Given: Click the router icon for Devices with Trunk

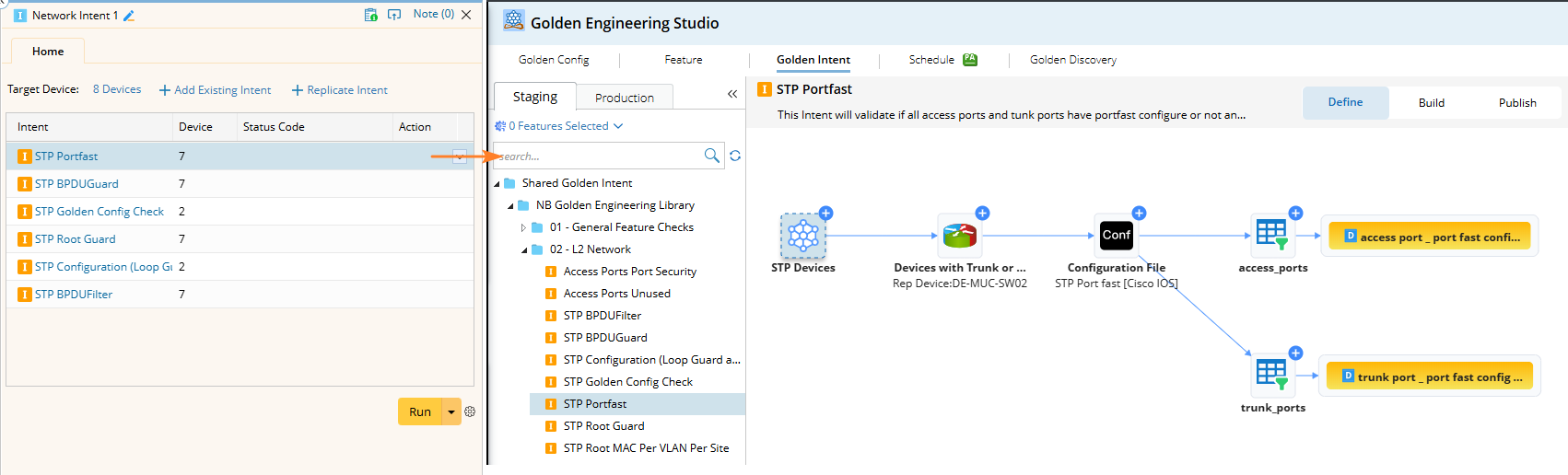Looking at the screenshot, I should coord(959,236).
